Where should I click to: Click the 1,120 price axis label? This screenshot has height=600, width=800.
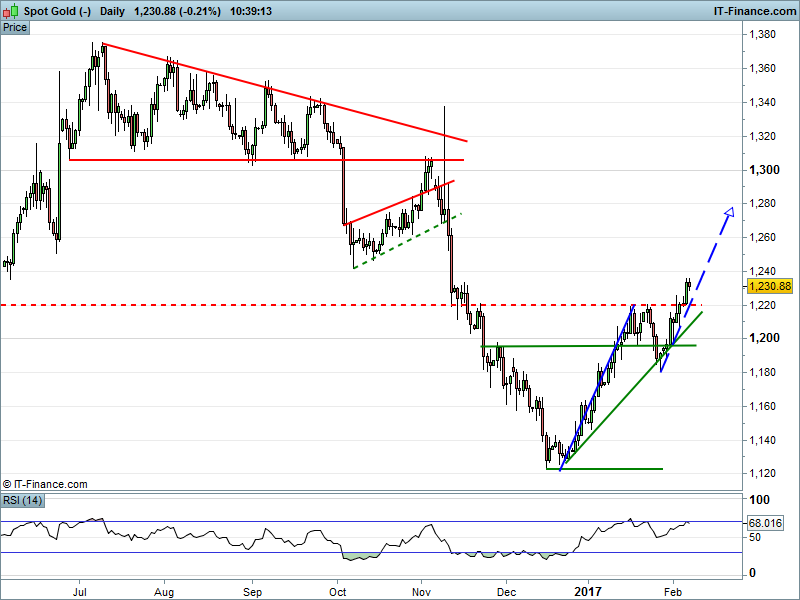pyautogui.click(x=762, y=473)
